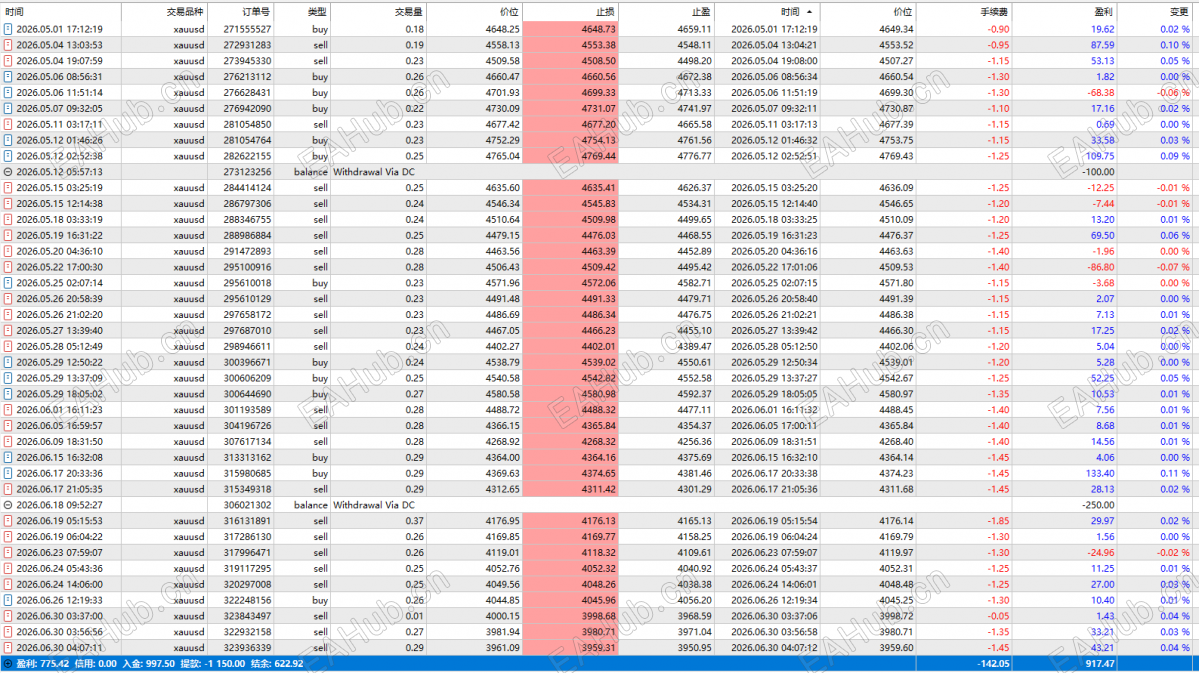This screenshot has width=1199, height=673.
Task: Select order number 273945330
Action: click(x=247, y=60)
